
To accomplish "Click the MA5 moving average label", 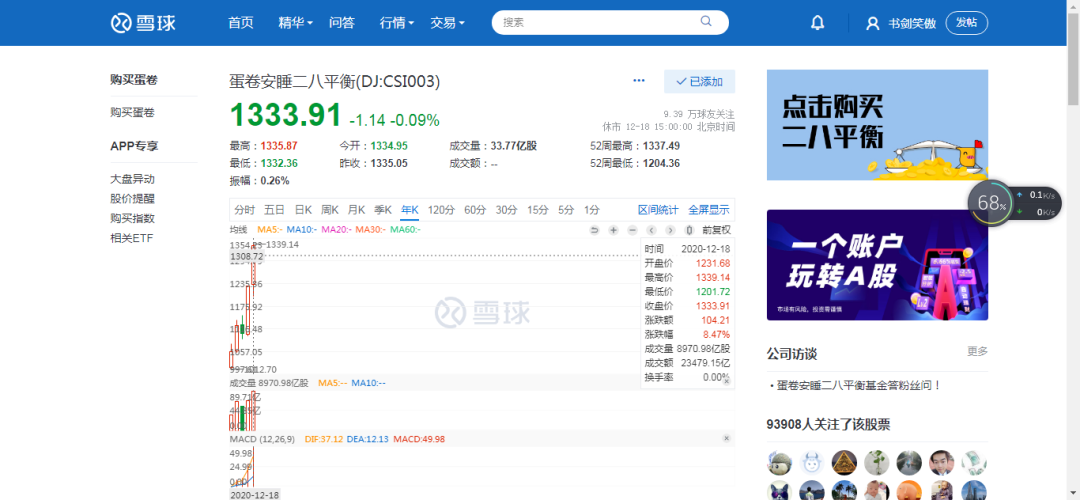I will 269,229.
